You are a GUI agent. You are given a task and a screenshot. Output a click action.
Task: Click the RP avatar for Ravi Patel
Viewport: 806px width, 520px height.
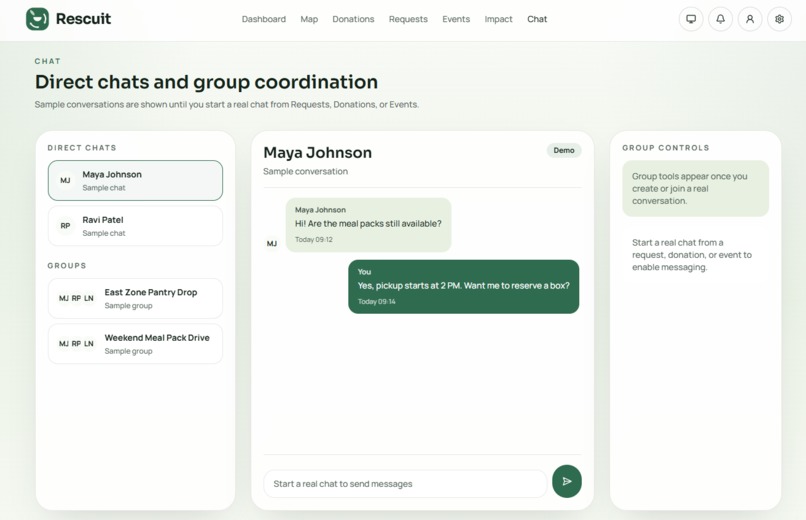[x=65, y=226]
